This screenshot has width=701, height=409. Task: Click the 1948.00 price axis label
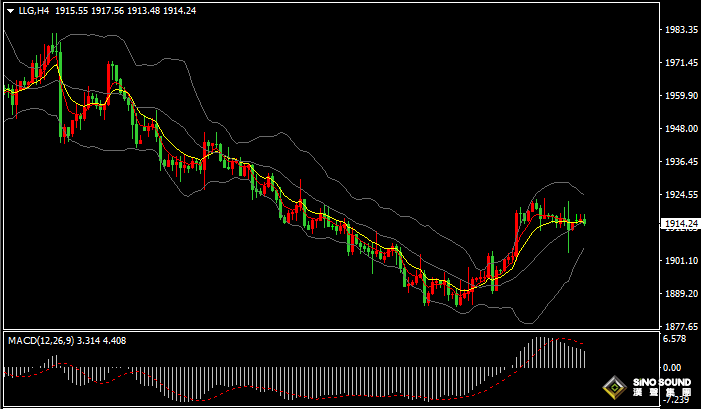pos(680,129)
